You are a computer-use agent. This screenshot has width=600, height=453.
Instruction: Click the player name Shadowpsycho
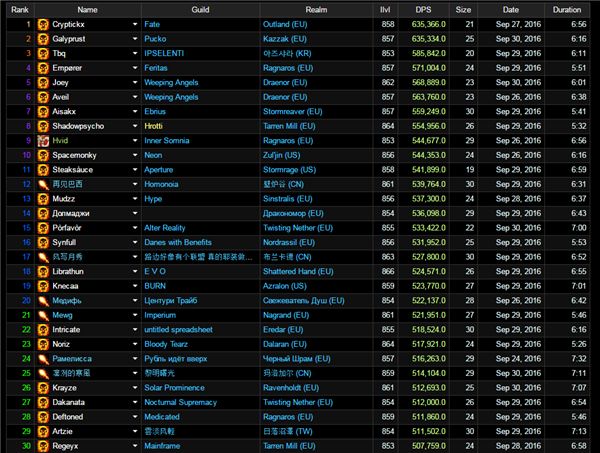[x=78, y=126]
